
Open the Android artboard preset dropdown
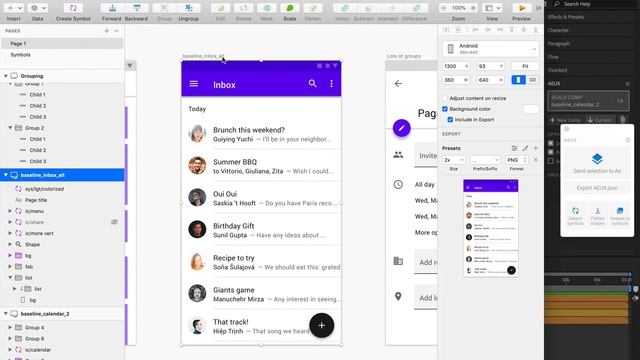[x=491, y=49]
